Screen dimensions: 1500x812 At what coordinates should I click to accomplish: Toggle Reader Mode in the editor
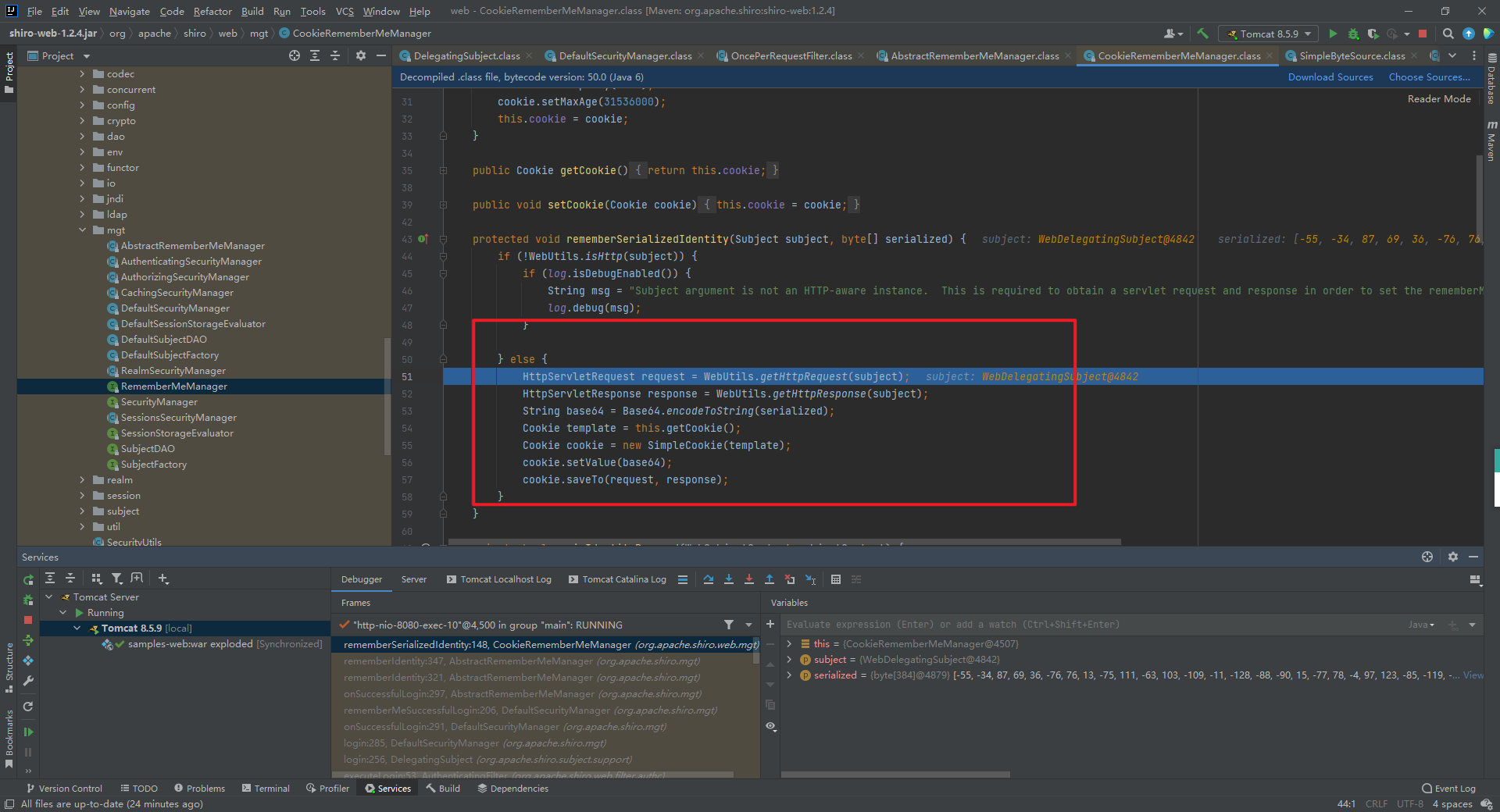tap(1439, 99)
